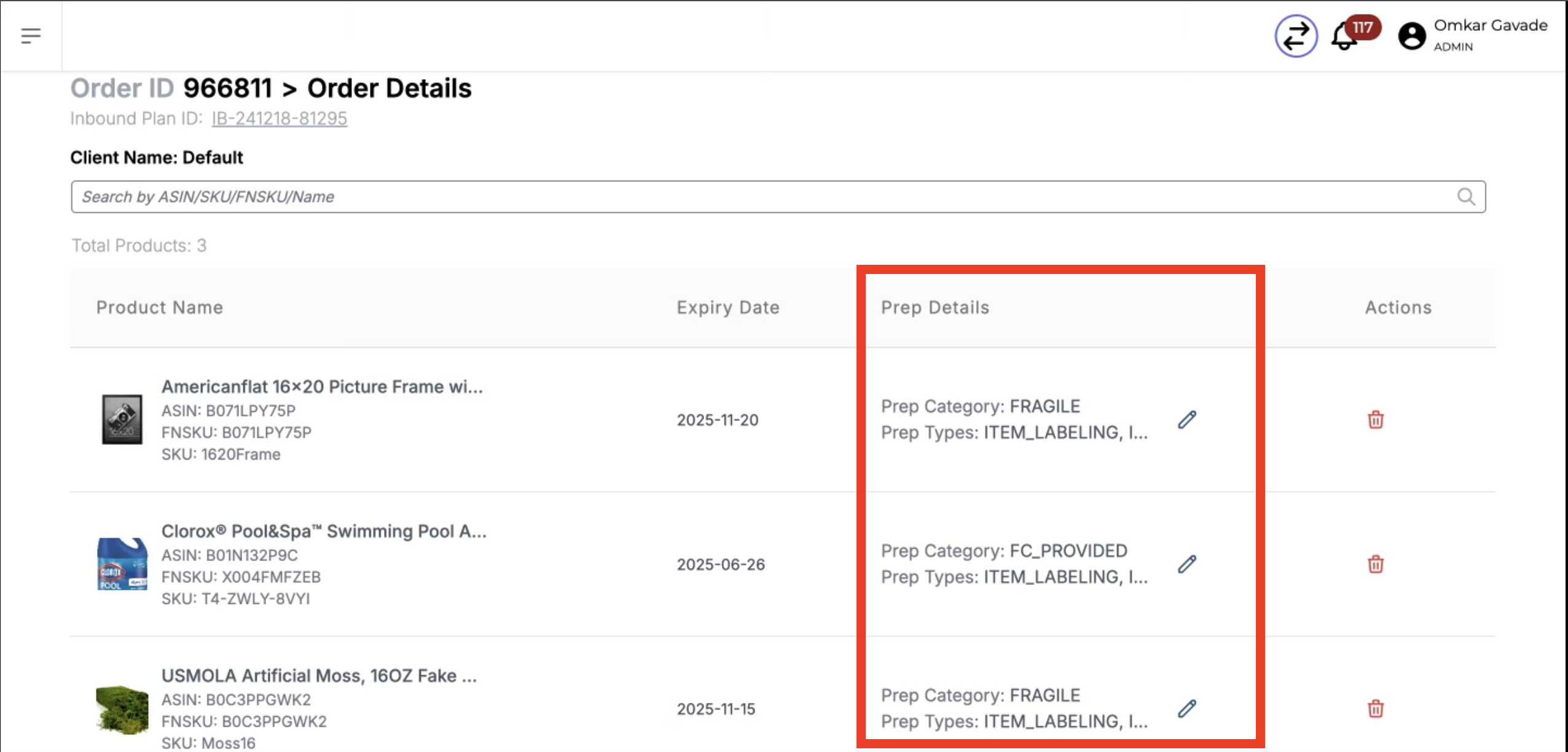
Task: Delete the USMOLA Artificial Moss row
Action: click(x=1376, y=708)
